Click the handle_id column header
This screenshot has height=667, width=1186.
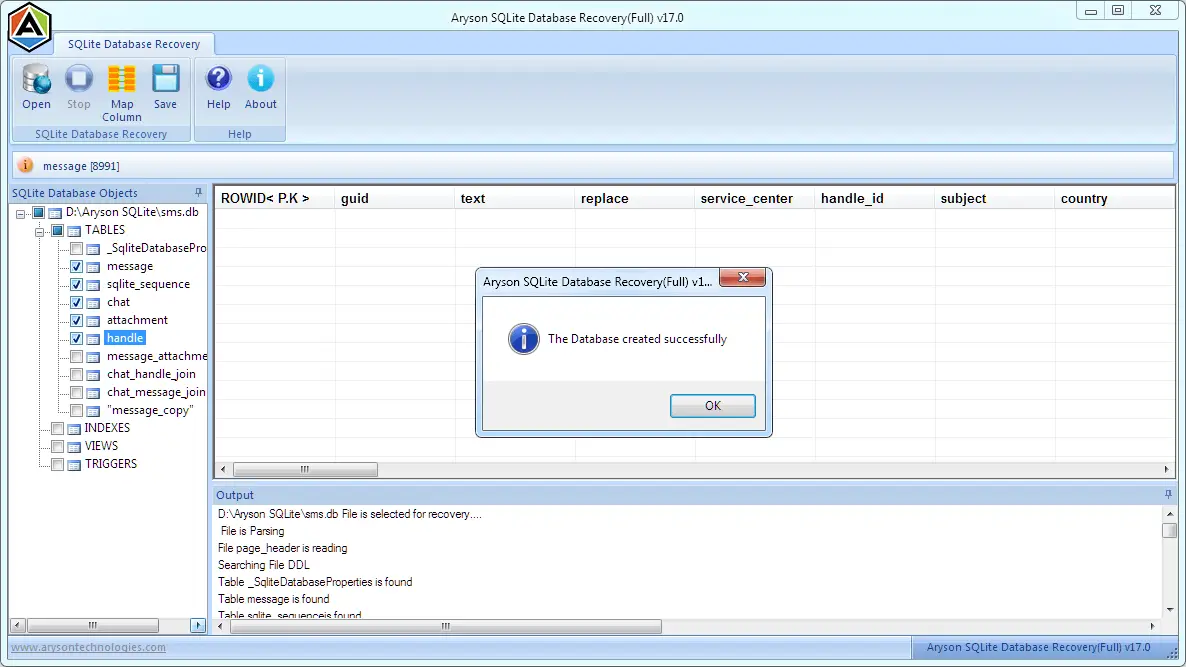click(x=874, y=198)
